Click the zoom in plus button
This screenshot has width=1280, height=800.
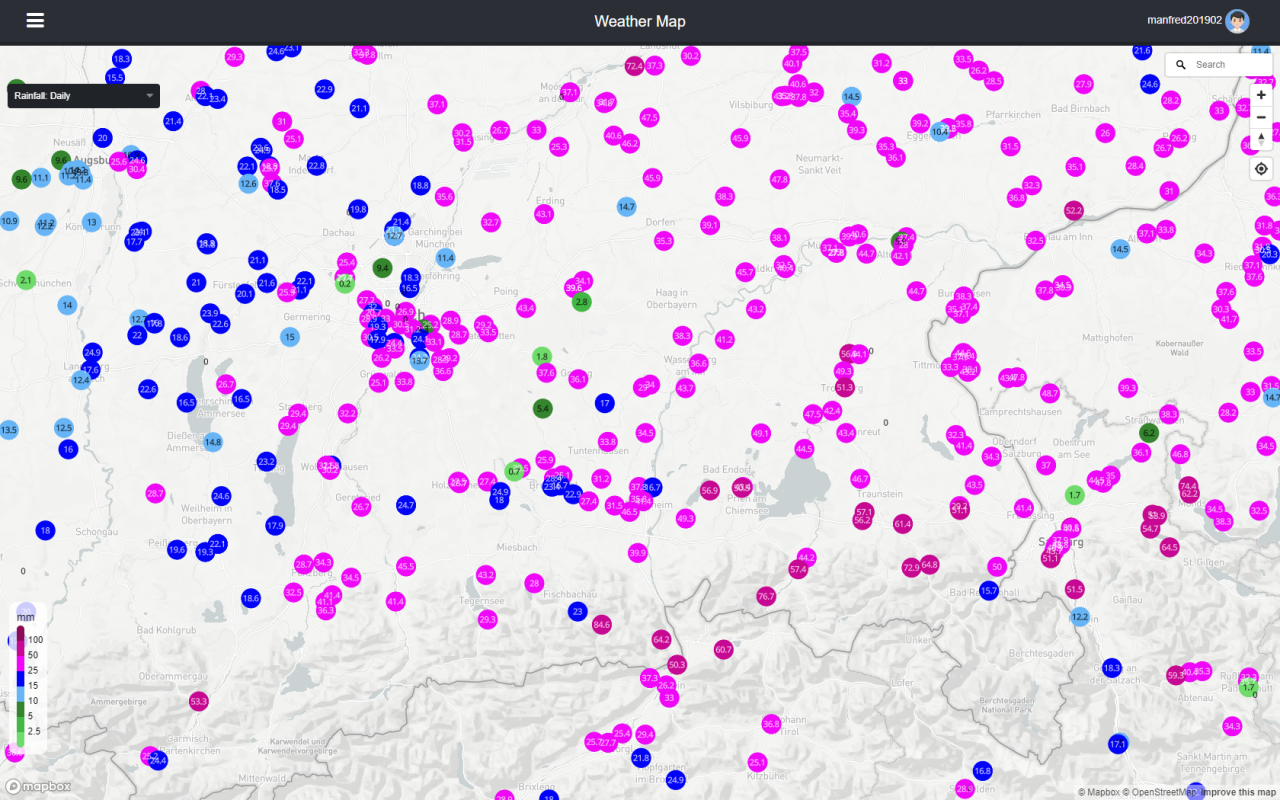coord(1261,95)
